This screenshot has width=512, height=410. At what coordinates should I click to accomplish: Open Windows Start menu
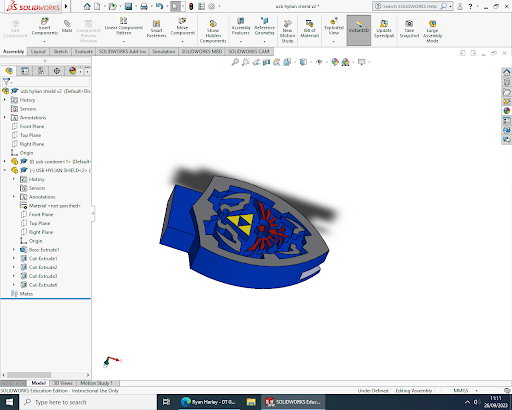click(x=9, y=402)
